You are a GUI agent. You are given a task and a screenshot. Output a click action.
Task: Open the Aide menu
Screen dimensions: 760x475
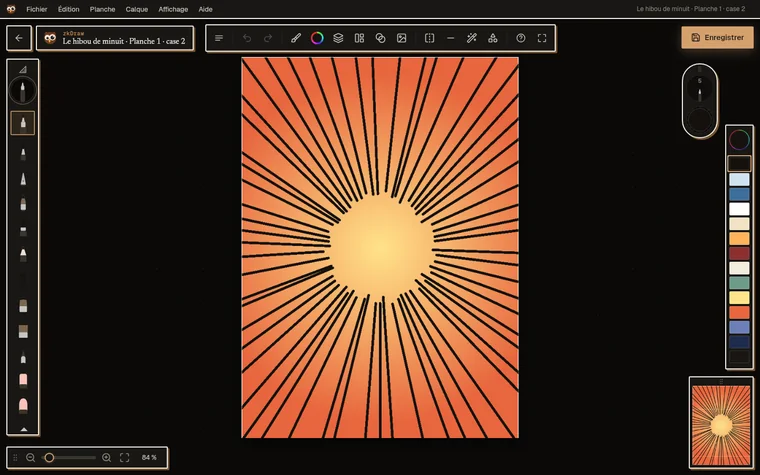(205, 9)
